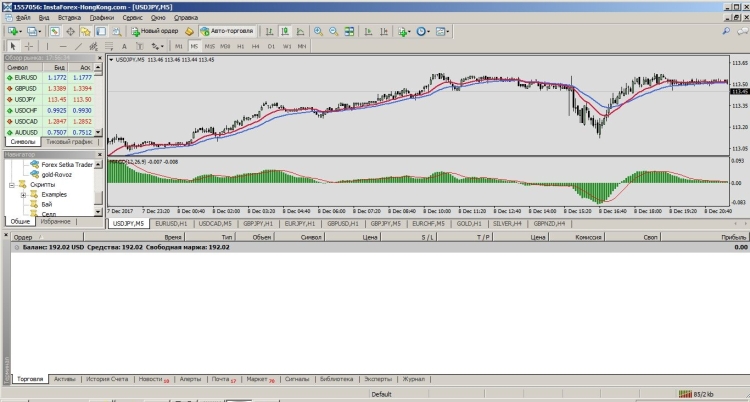This screenshot has width=750, height=402.
Task: Switch chart to candlesticks icon
Action: [285, 32]
